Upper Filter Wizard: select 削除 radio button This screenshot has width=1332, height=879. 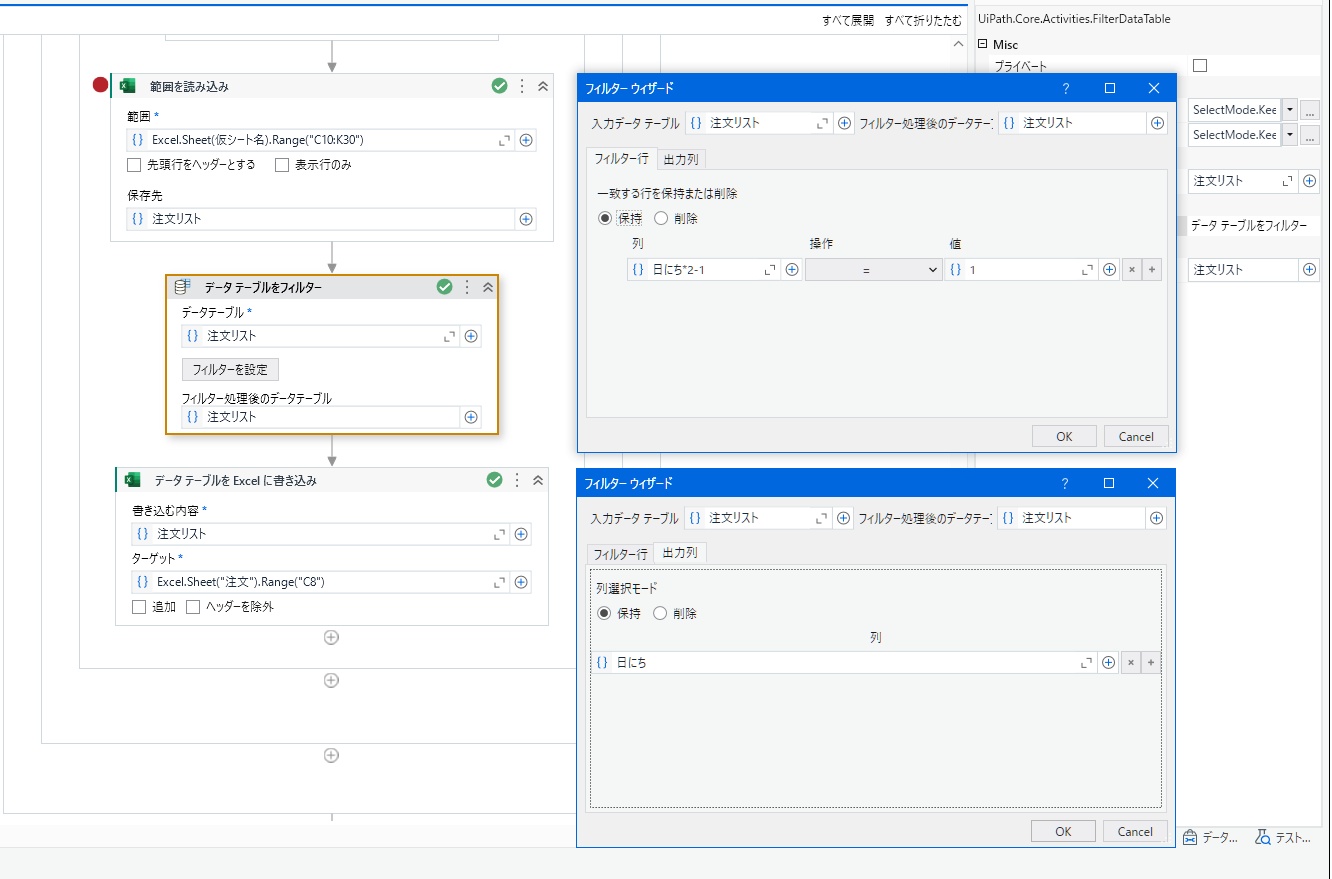coord(661,218)
